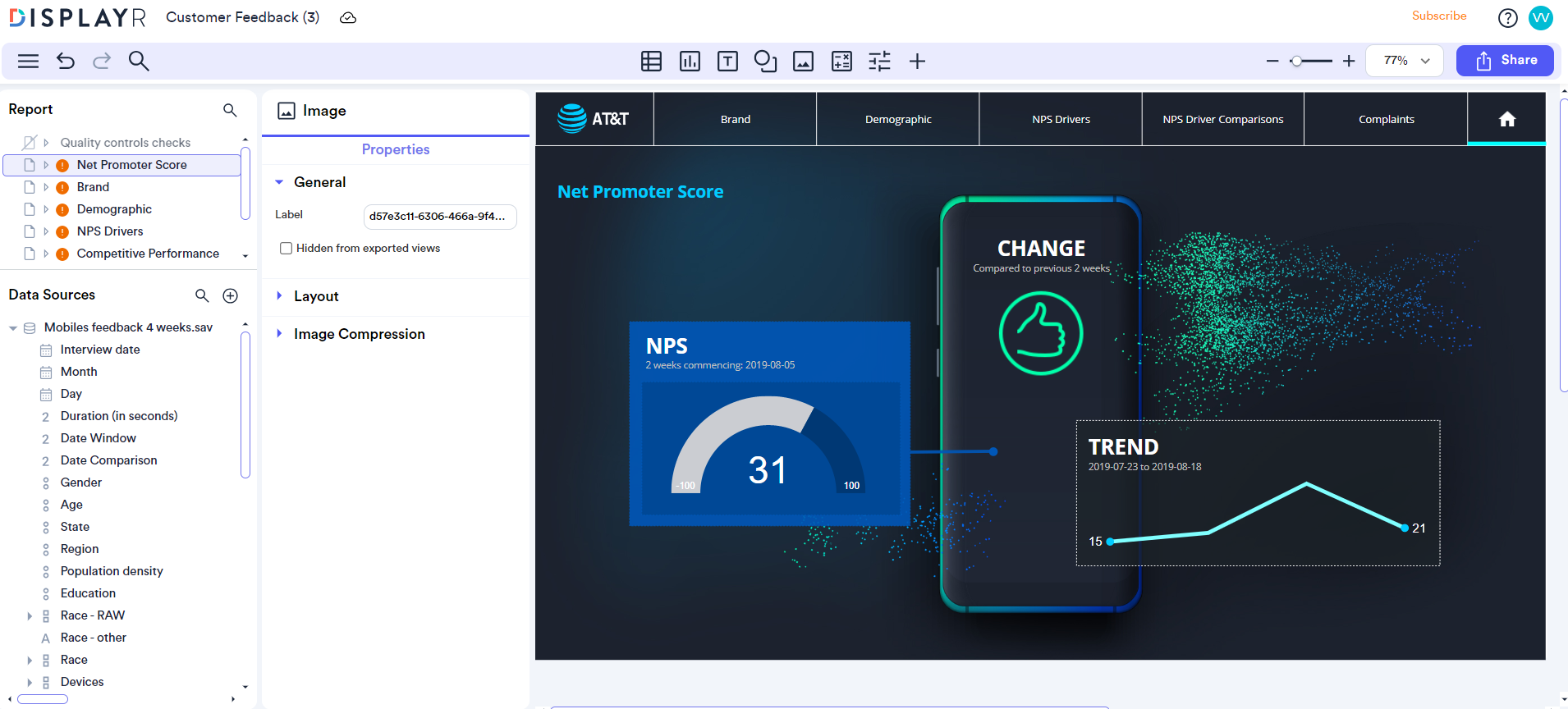The width and height of the screenshot is (1568, 709).
Task: Zoom out with the minus icon
Action: click(1272, 61)
